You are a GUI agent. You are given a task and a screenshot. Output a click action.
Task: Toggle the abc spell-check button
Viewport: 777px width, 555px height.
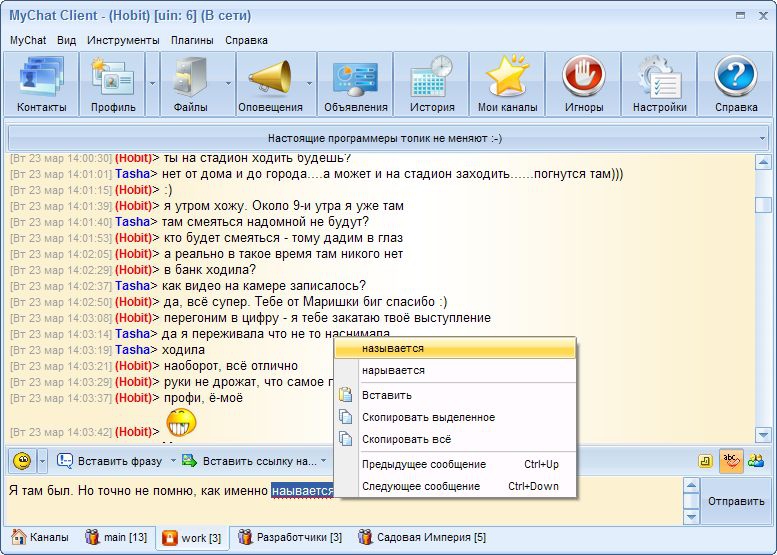coord(731,461)
